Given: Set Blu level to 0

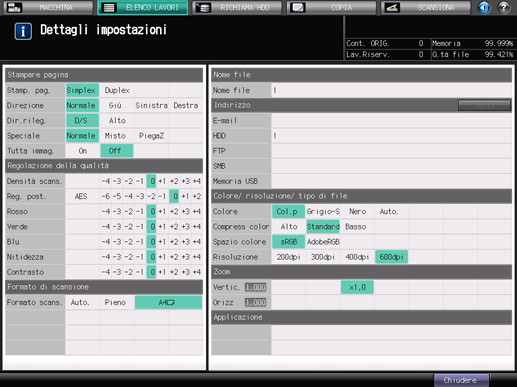Looking at the screenshot, I should 152,242.
